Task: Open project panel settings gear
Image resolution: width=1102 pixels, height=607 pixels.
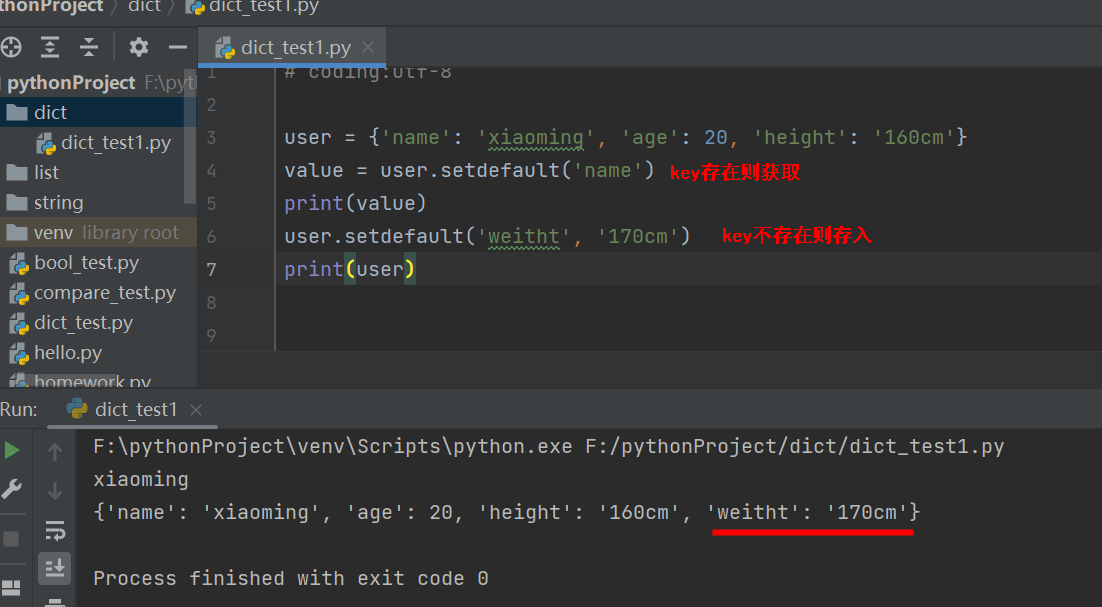Action: [x=139, y=47]
